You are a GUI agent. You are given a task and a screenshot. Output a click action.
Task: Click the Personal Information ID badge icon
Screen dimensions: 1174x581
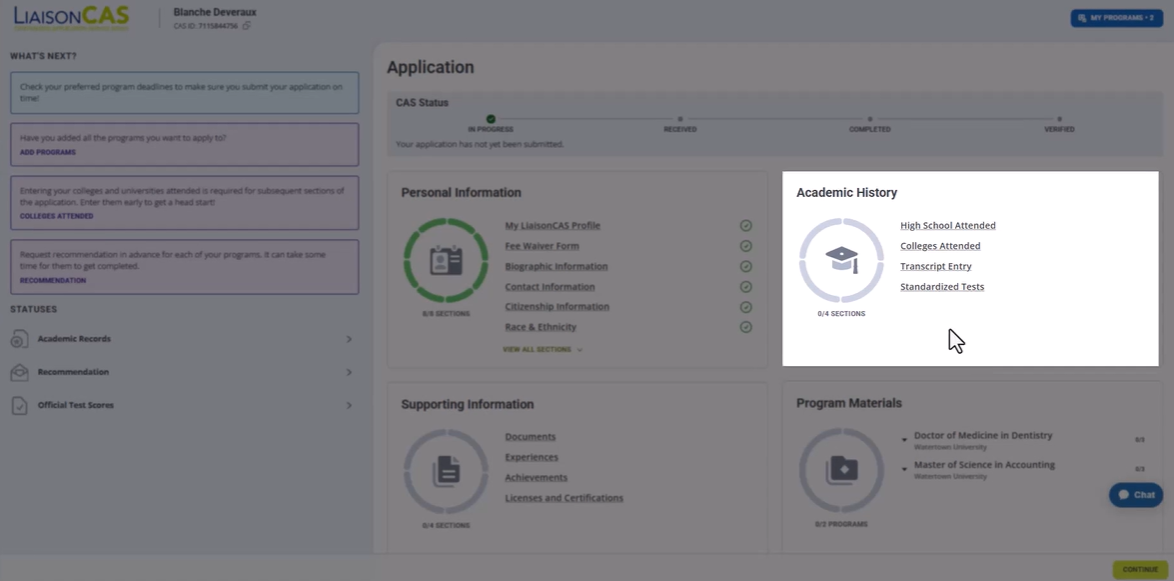coord(445,260)
